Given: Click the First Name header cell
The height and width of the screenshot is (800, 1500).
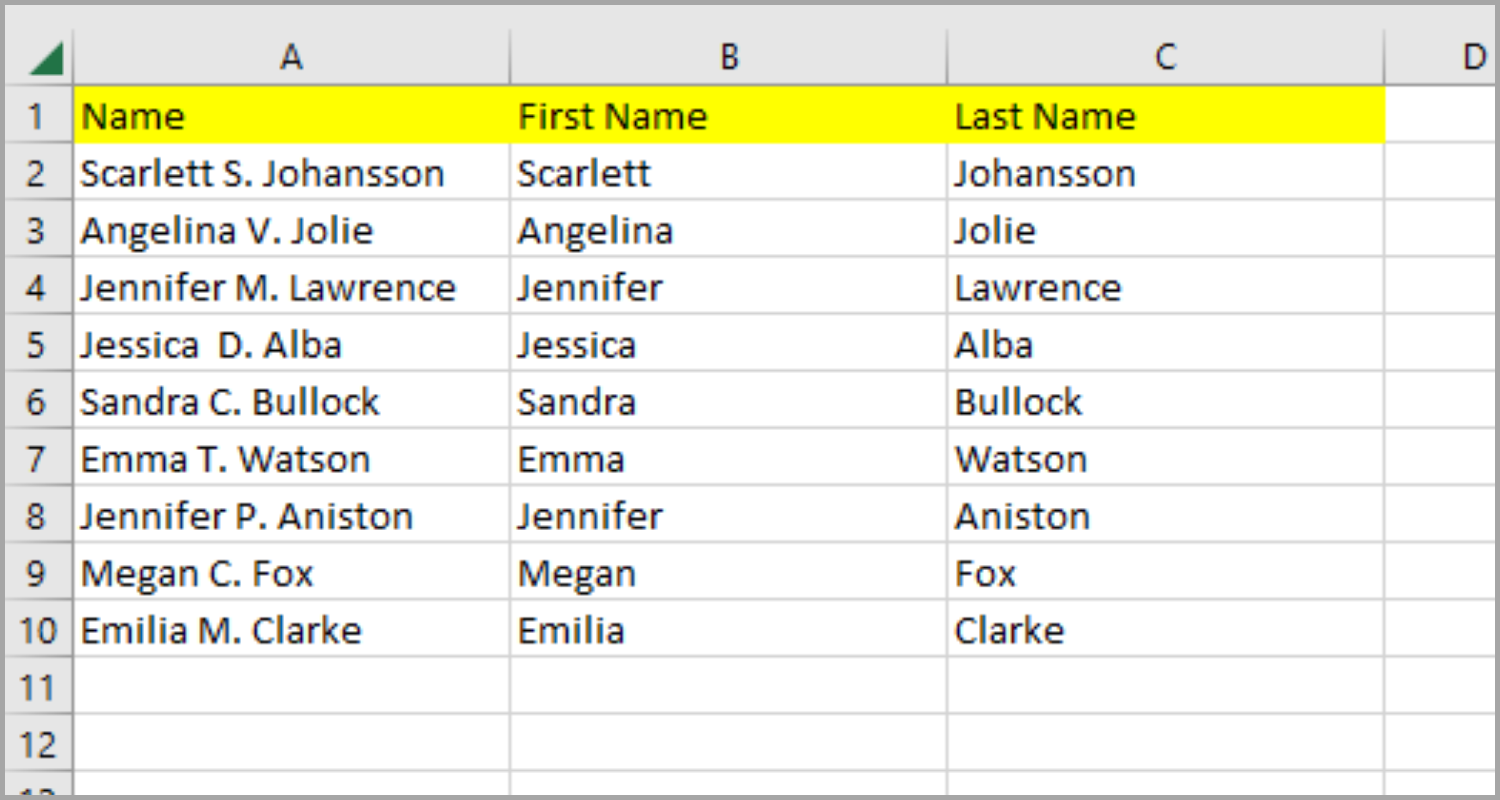Looking at the screenshot, I should pyautogui.click(x=728, y=116).
